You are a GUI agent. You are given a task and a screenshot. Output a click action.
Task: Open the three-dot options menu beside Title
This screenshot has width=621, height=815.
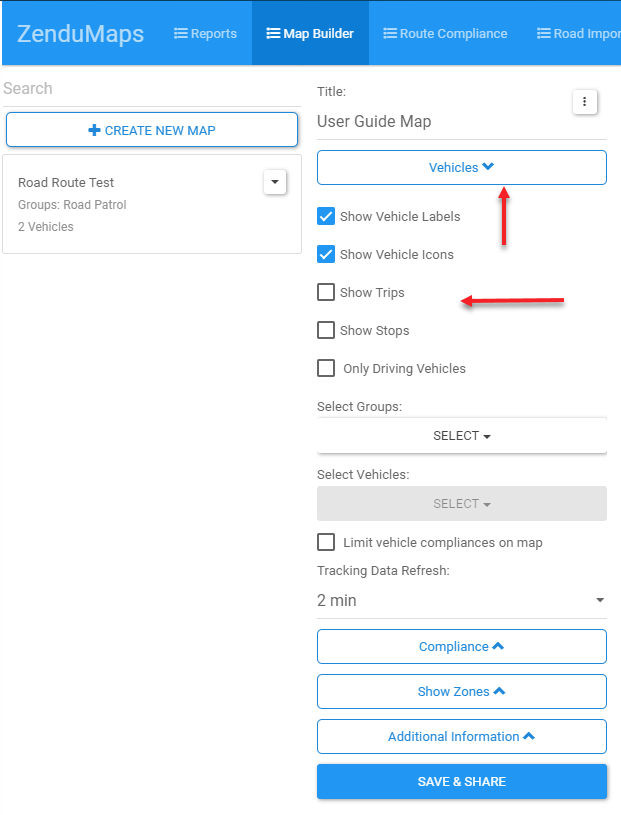585,102
